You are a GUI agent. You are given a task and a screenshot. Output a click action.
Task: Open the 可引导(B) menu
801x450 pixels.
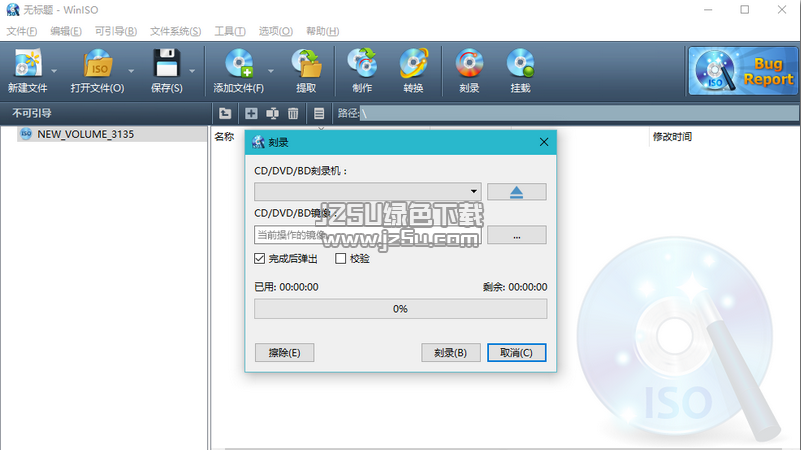(116, 31)
